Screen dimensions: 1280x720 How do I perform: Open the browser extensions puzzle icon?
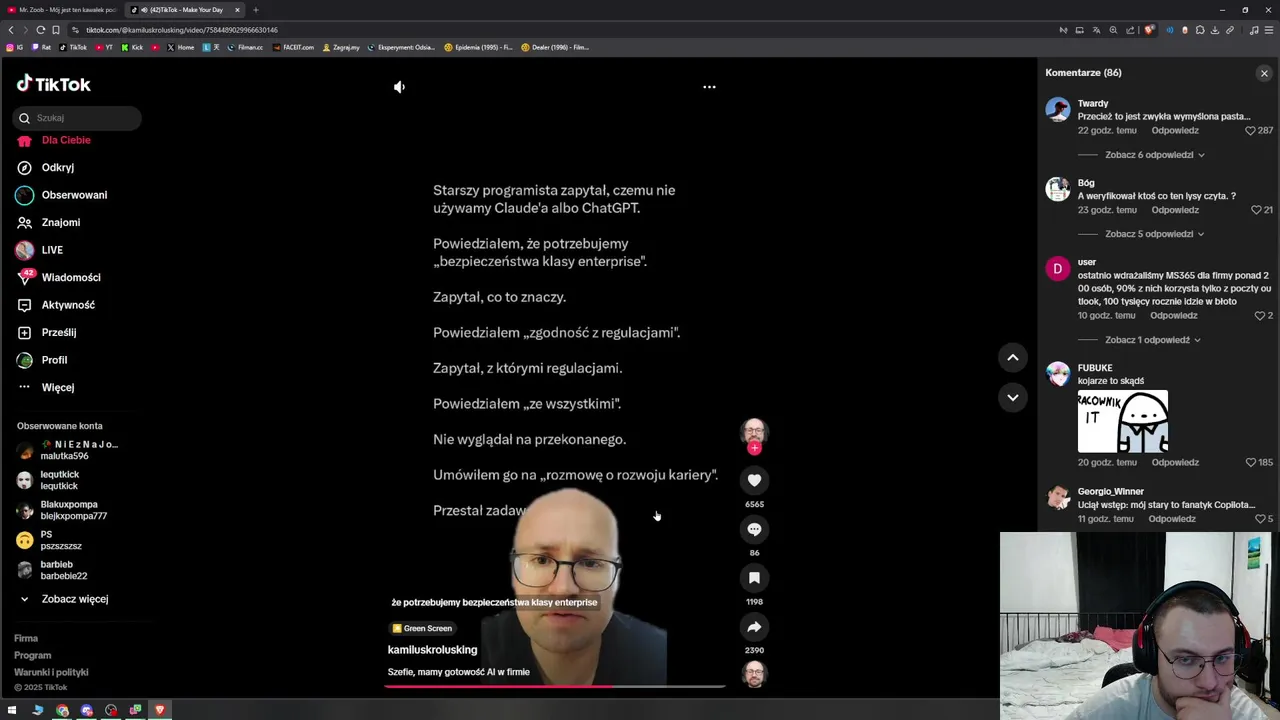[1200, 30]
